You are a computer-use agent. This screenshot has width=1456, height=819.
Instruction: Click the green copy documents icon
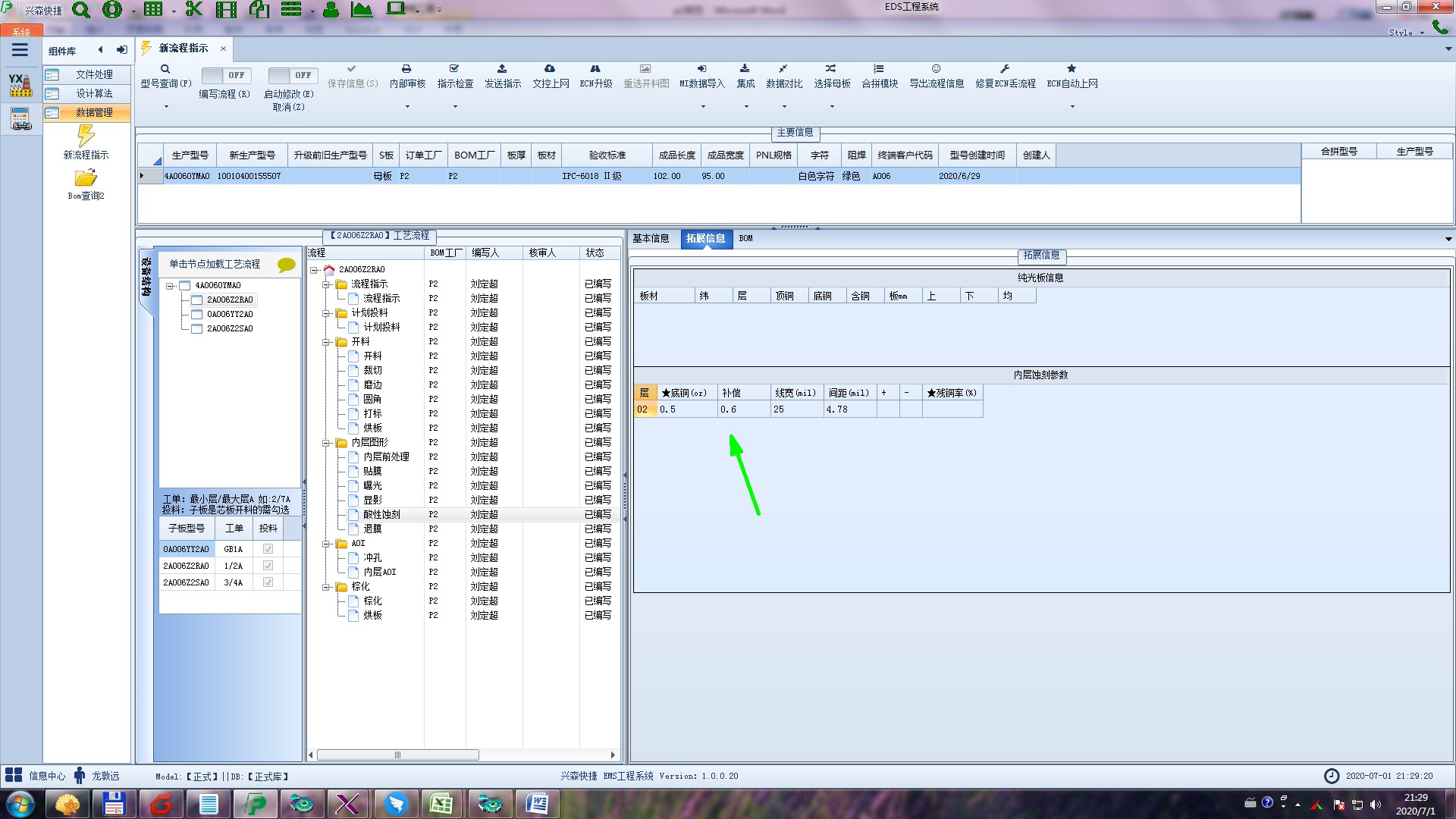259,10
